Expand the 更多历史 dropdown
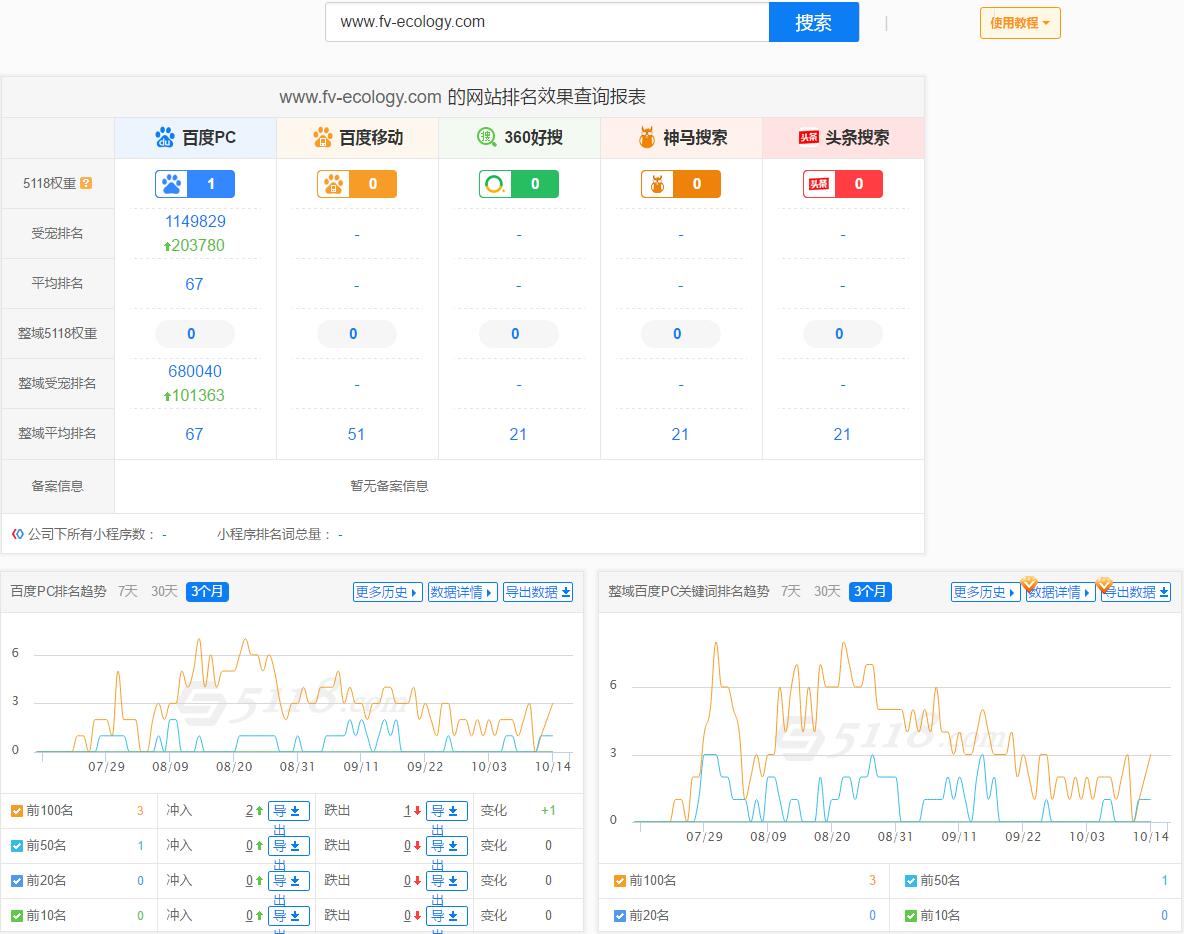 click(387, 591)
